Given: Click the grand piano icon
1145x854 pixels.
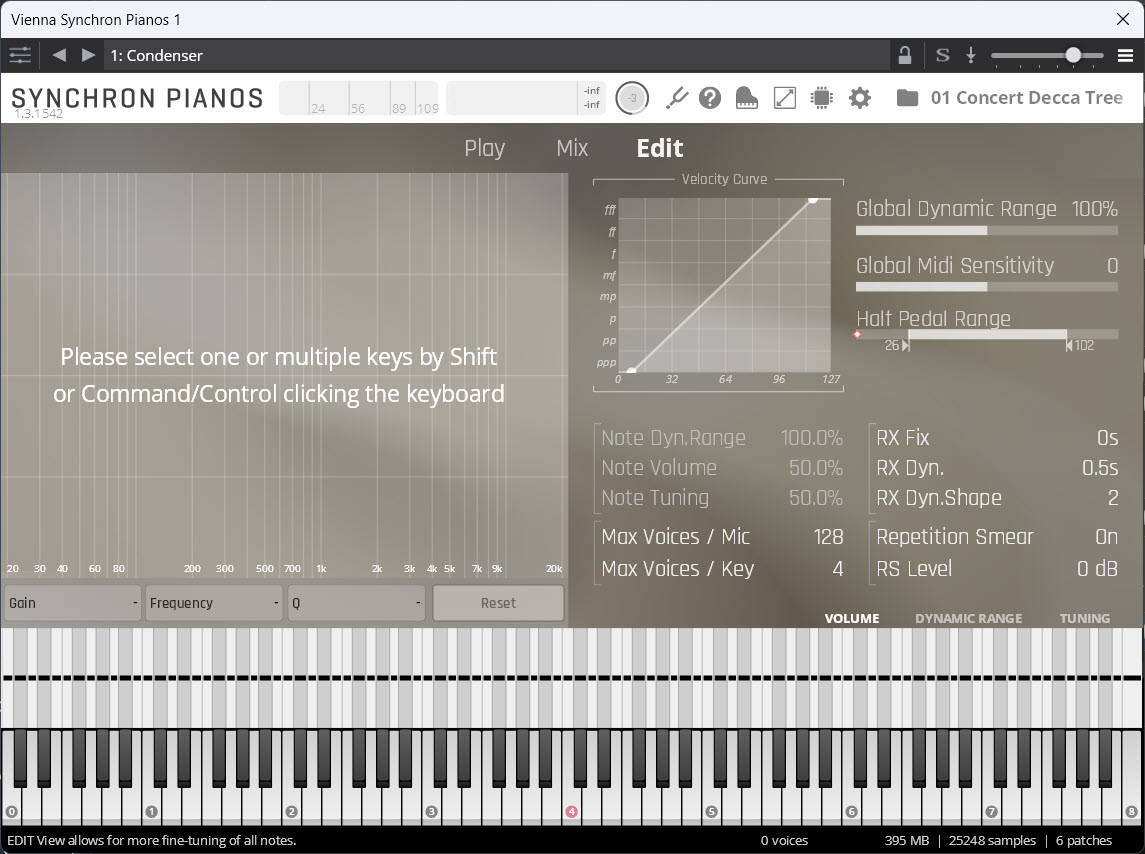Looking at the screenshot, I should pos(746,98).
